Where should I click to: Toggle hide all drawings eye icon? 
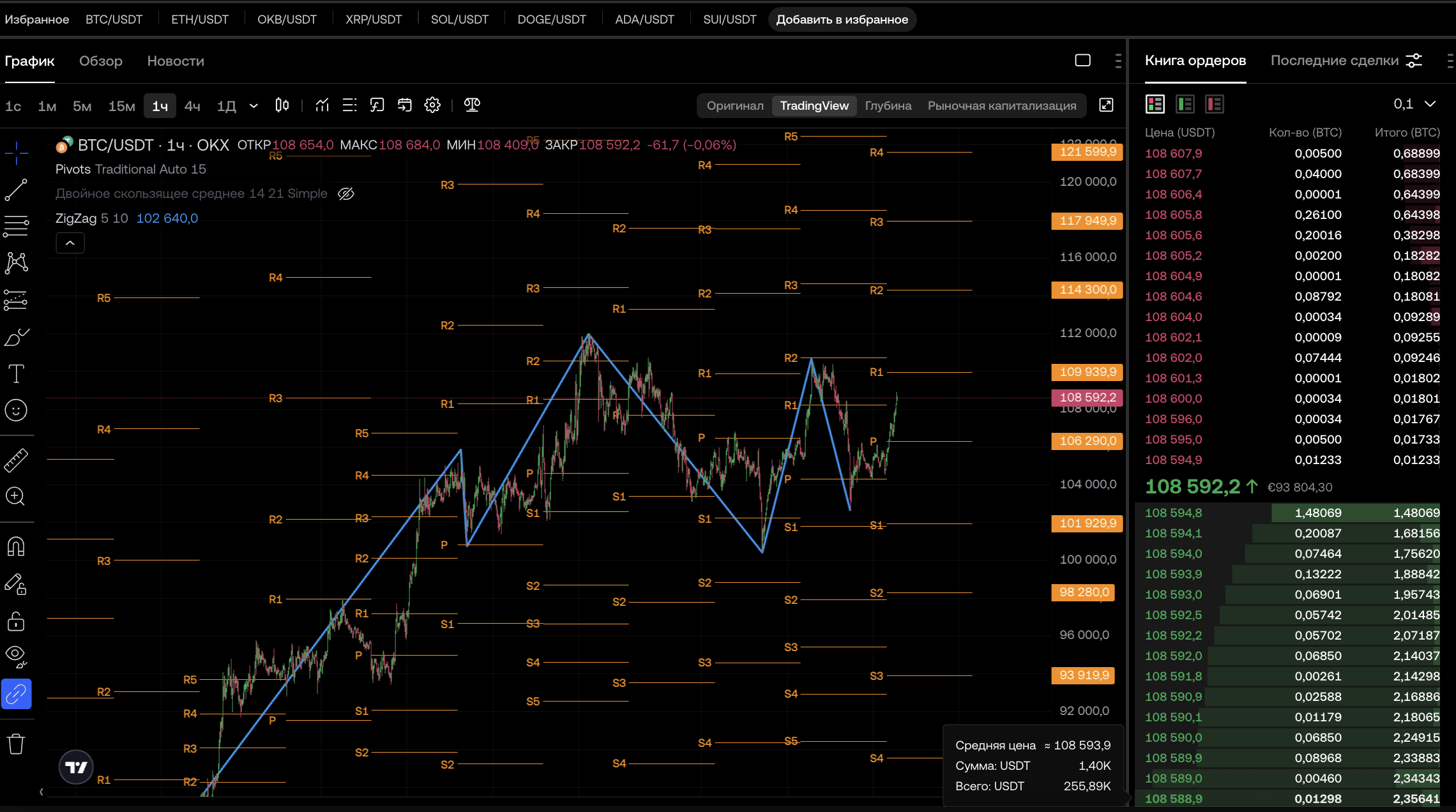(16, 656)
